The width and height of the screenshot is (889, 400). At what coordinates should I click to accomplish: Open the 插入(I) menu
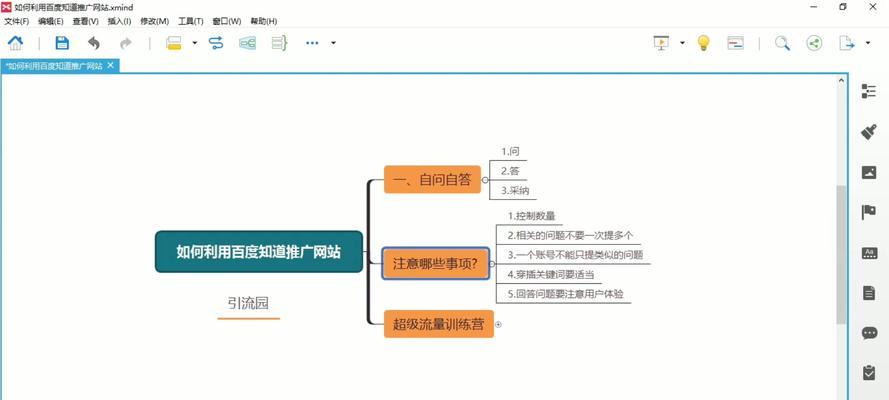coord(119,22)
